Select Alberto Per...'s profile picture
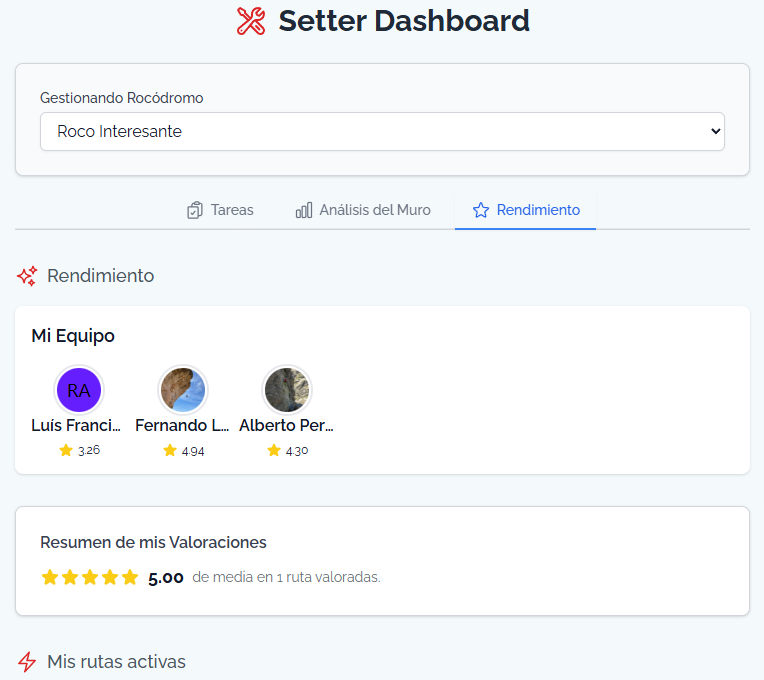The width and height of the screenshot is (764, 680). pos(287,390)
